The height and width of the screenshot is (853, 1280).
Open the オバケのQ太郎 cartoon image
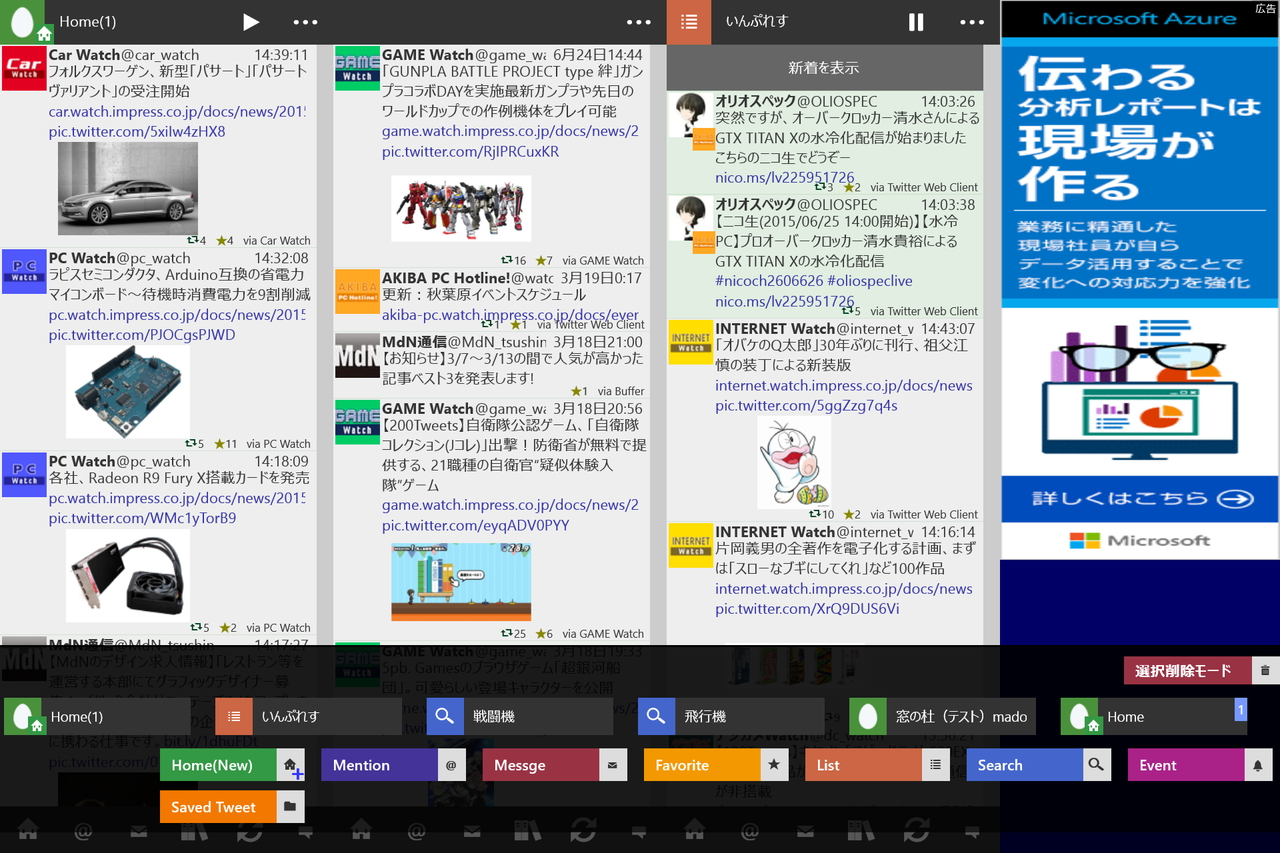pos(793,462)
